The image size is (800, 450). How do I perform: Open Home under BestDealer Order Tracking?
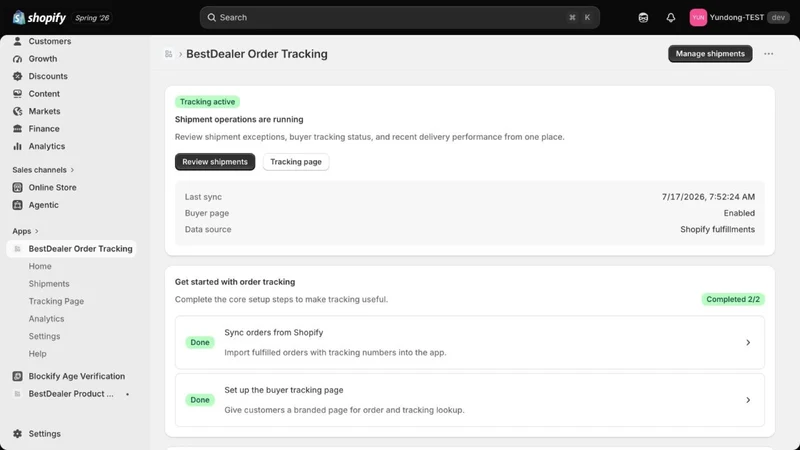coord(40,266)
